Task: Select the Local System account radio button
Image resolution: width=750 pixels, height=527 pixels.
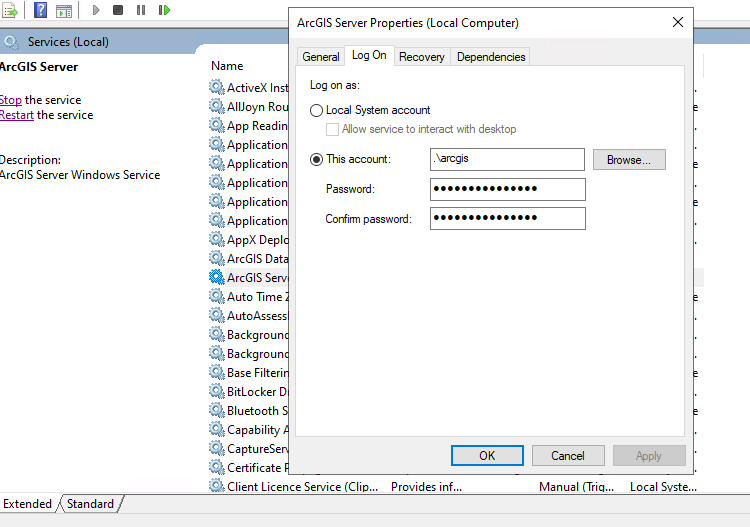Action: pos(317,110)
